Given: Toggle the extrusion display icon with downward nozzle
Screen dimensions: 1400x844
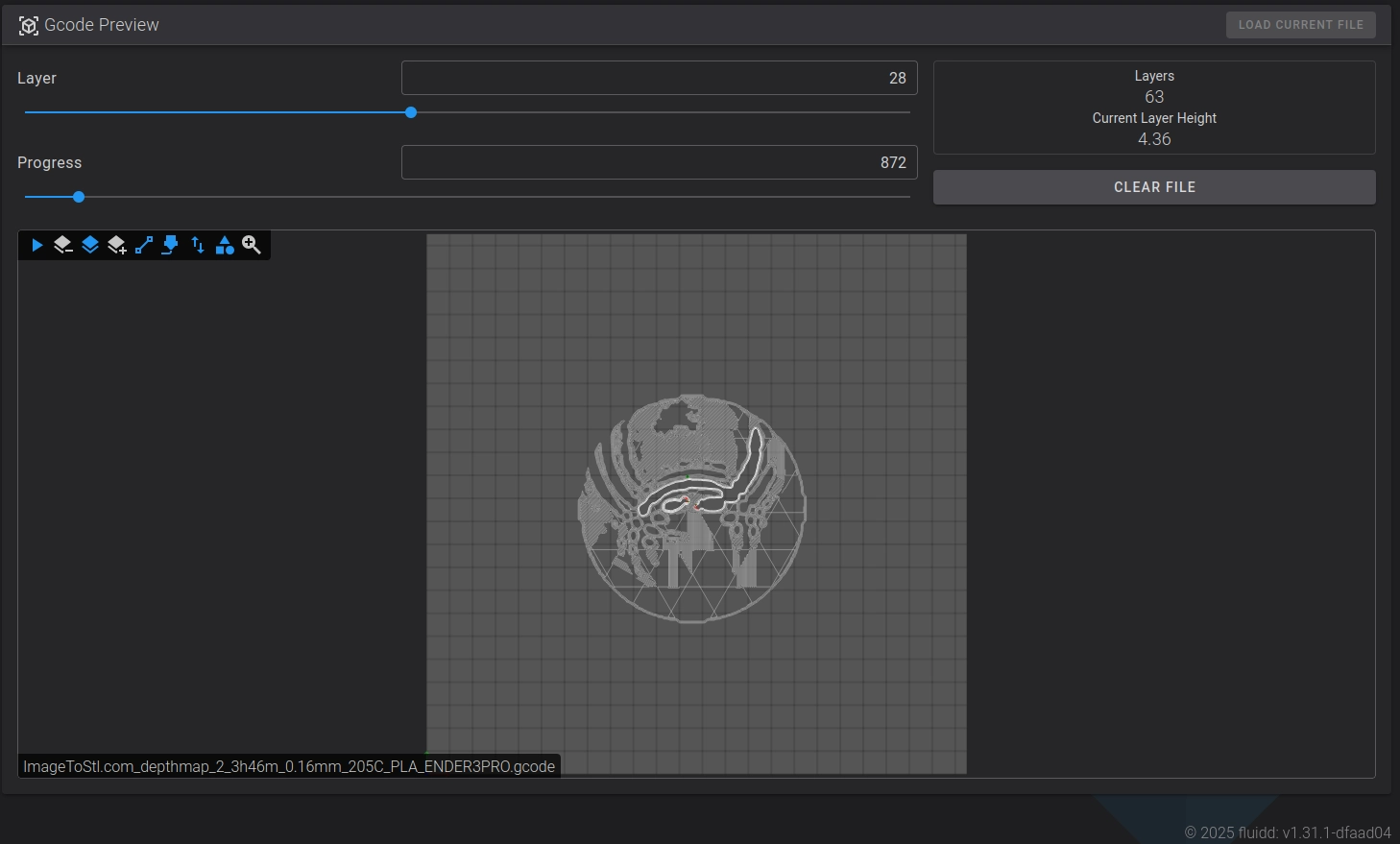Looking at the screenshot, I should coord(170,245).
